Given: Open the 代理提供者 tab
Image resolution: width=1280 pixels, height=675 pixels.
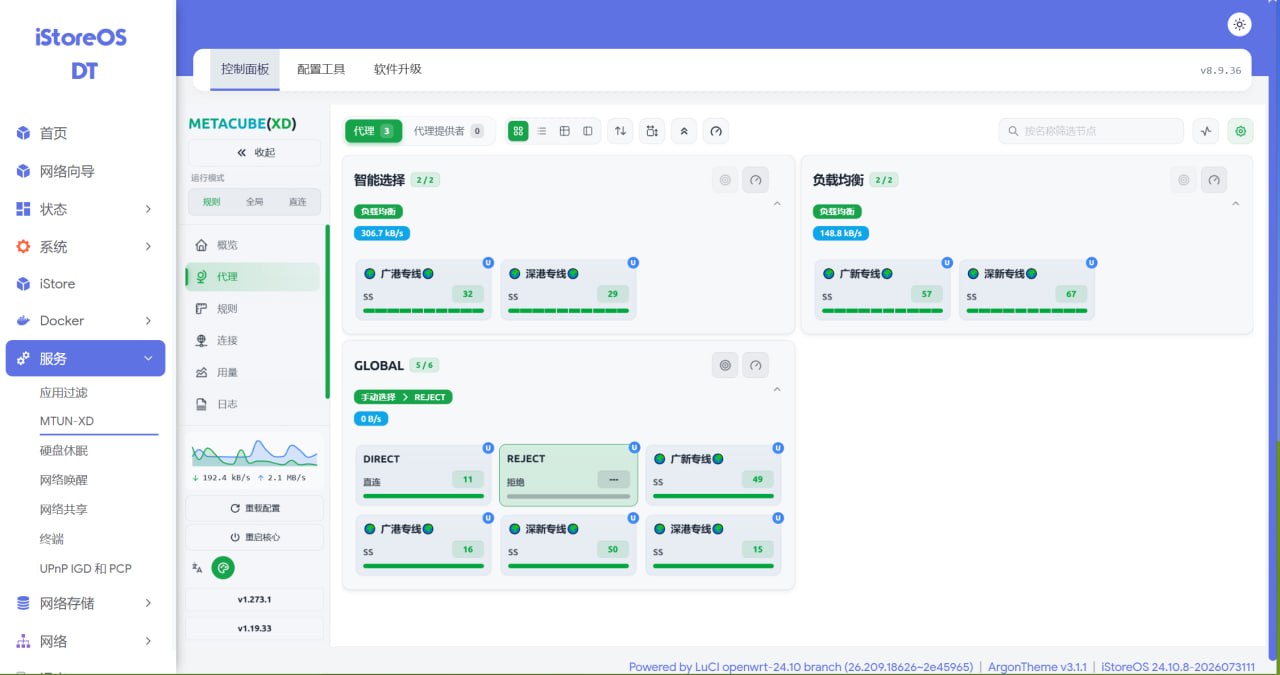Looking at the screenshot, I should [448, 131].
